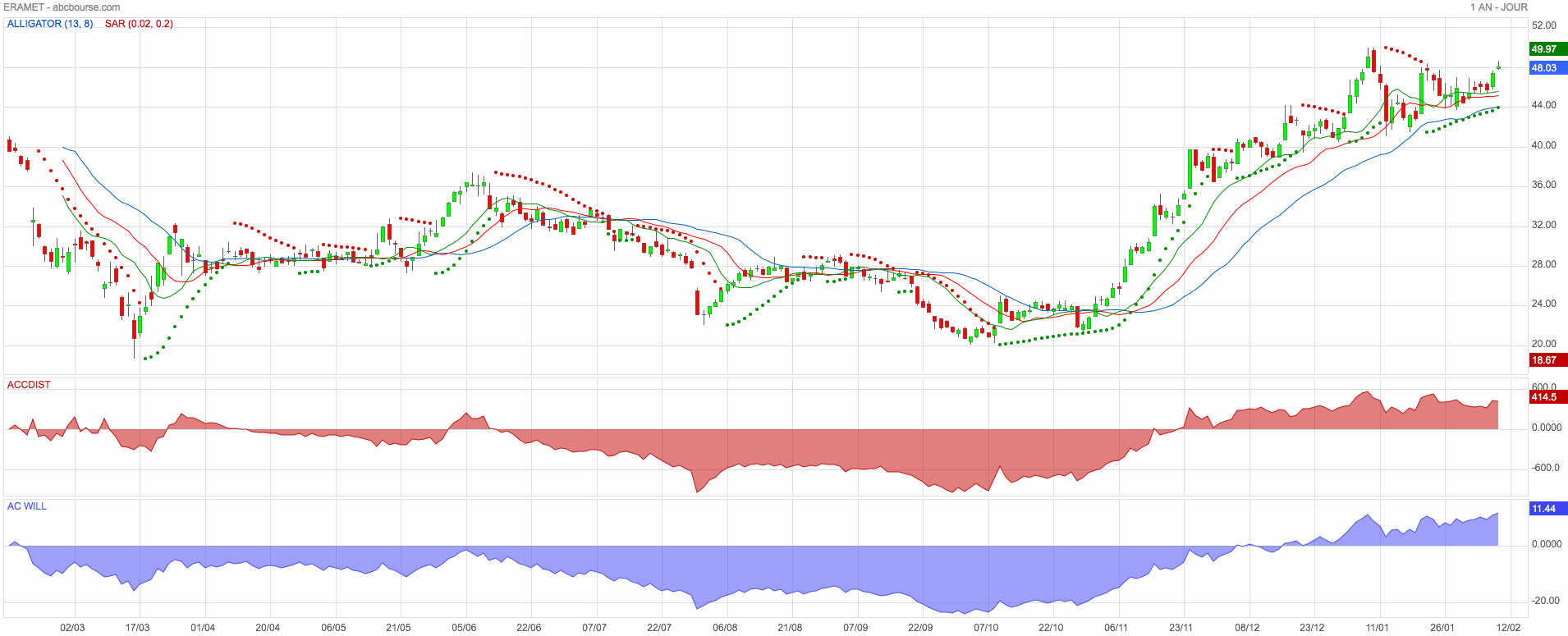Click the 40.00 price axis label

(x=1544, y=145)
